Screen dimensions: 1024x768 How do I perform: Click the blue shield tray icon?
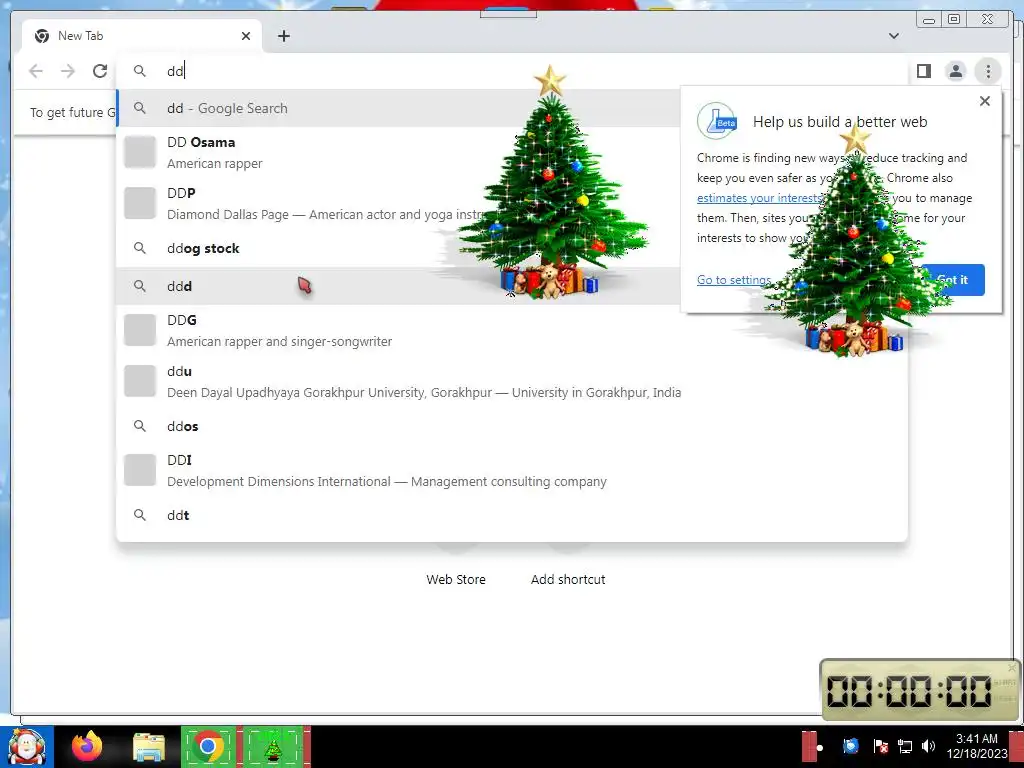(850, 746)
